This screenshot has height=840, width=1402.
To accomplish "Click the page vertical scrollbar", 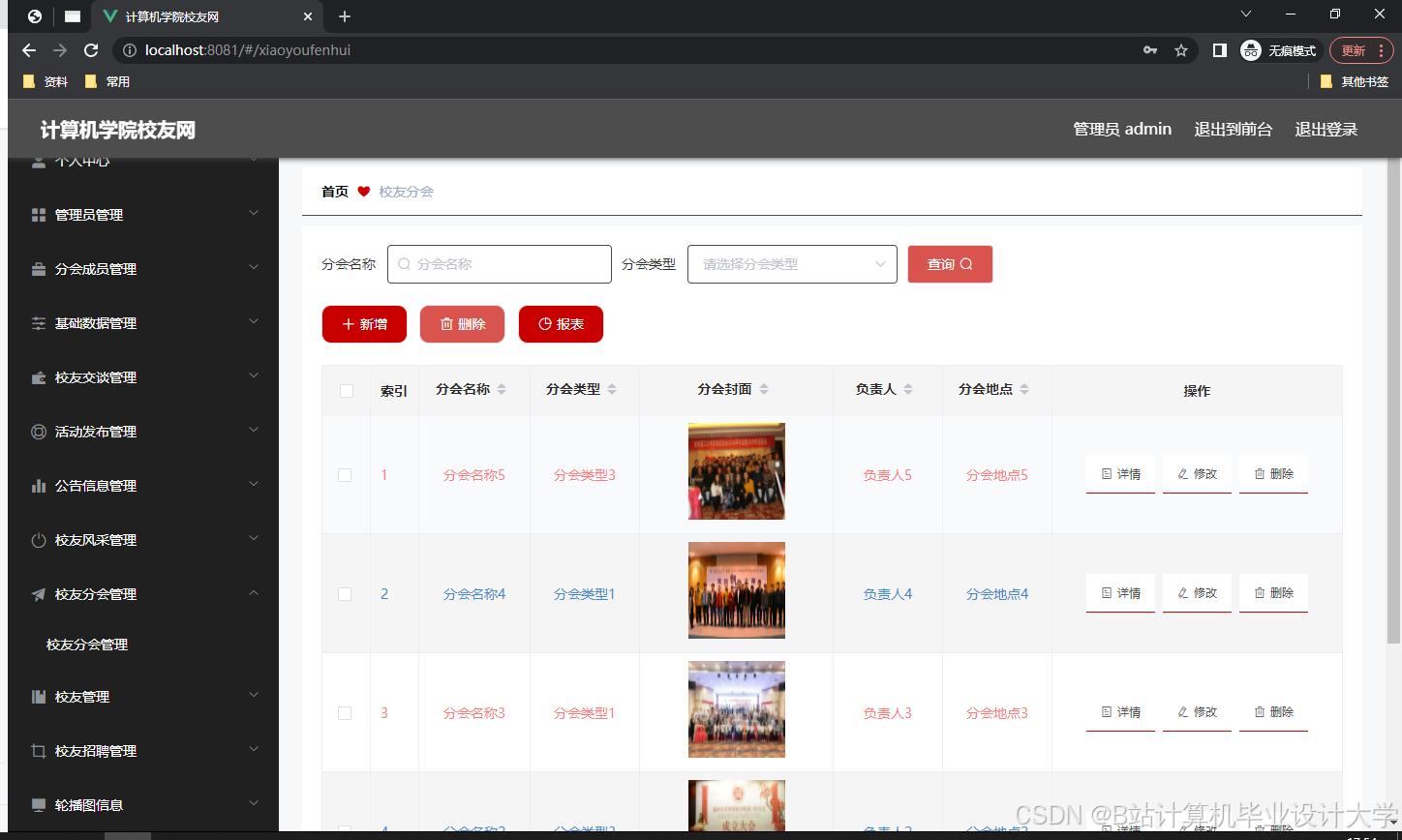I will tap(1393, 402).
